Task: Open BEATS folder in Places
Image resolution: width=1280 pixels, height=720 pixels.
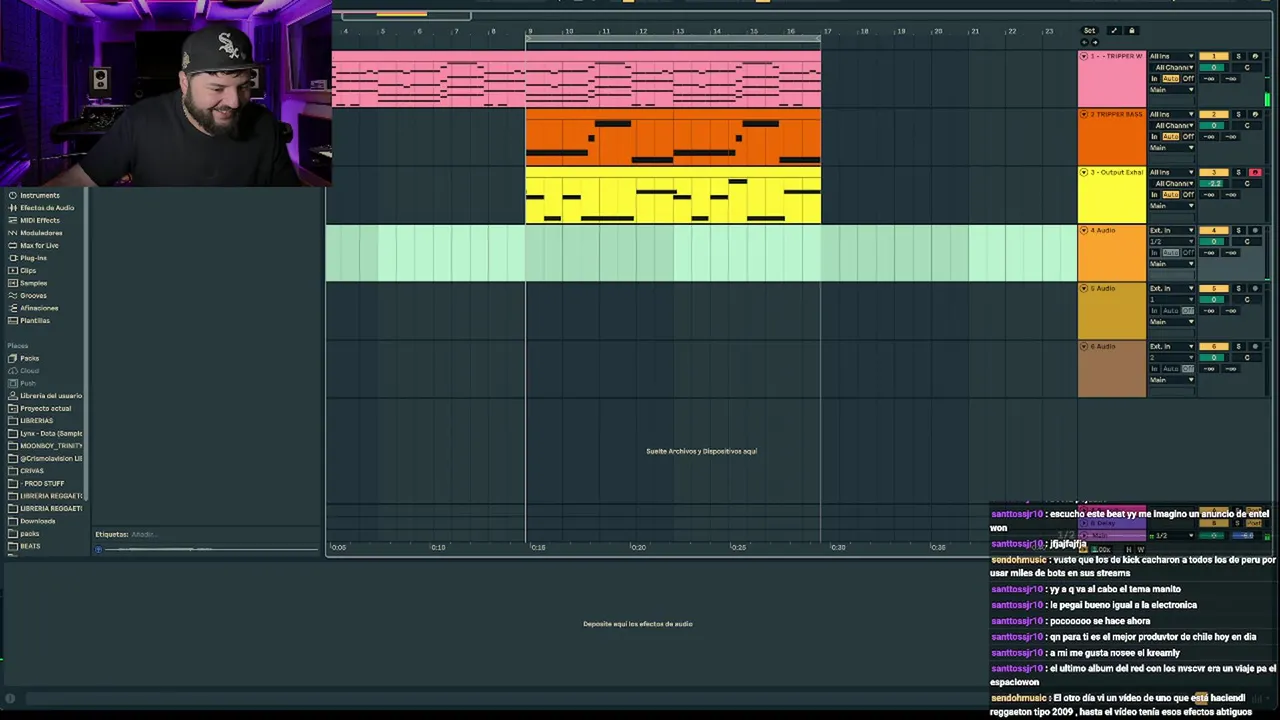Action: tap(30, 546)
